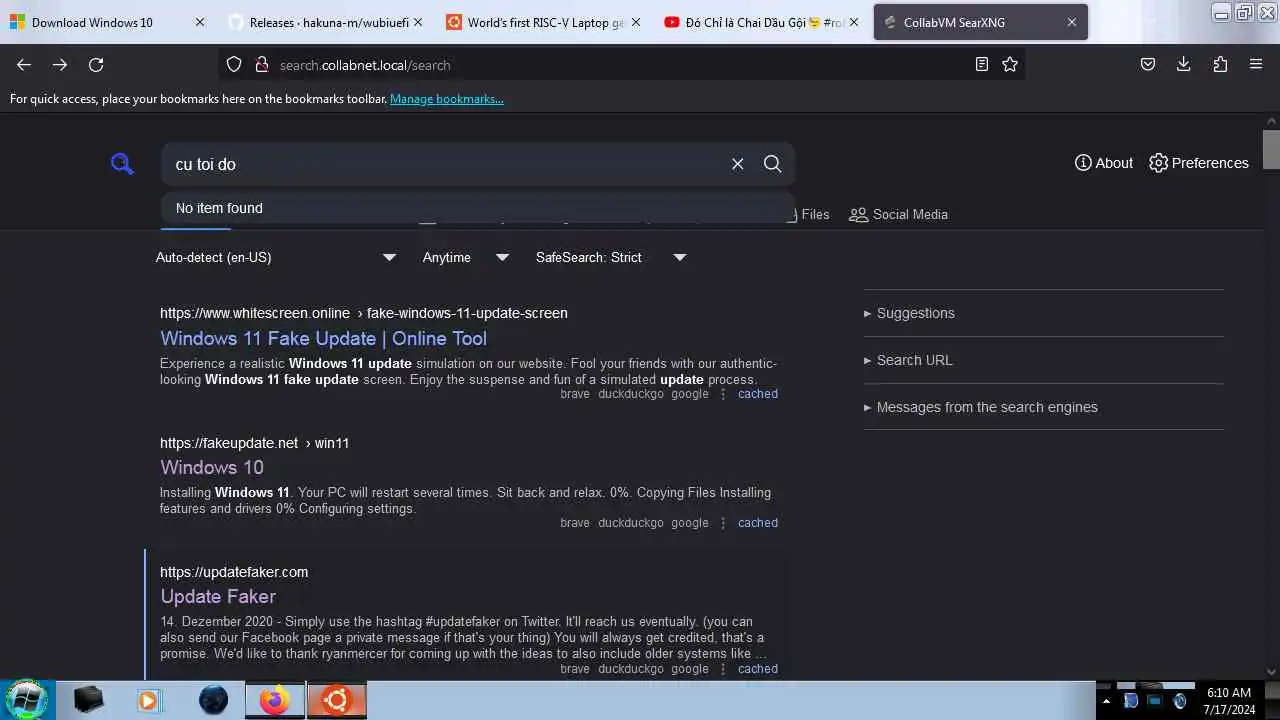This screenshot has width=1280, height=720.
Task: Bookmark this page with the star icon
Action: 1010,64
